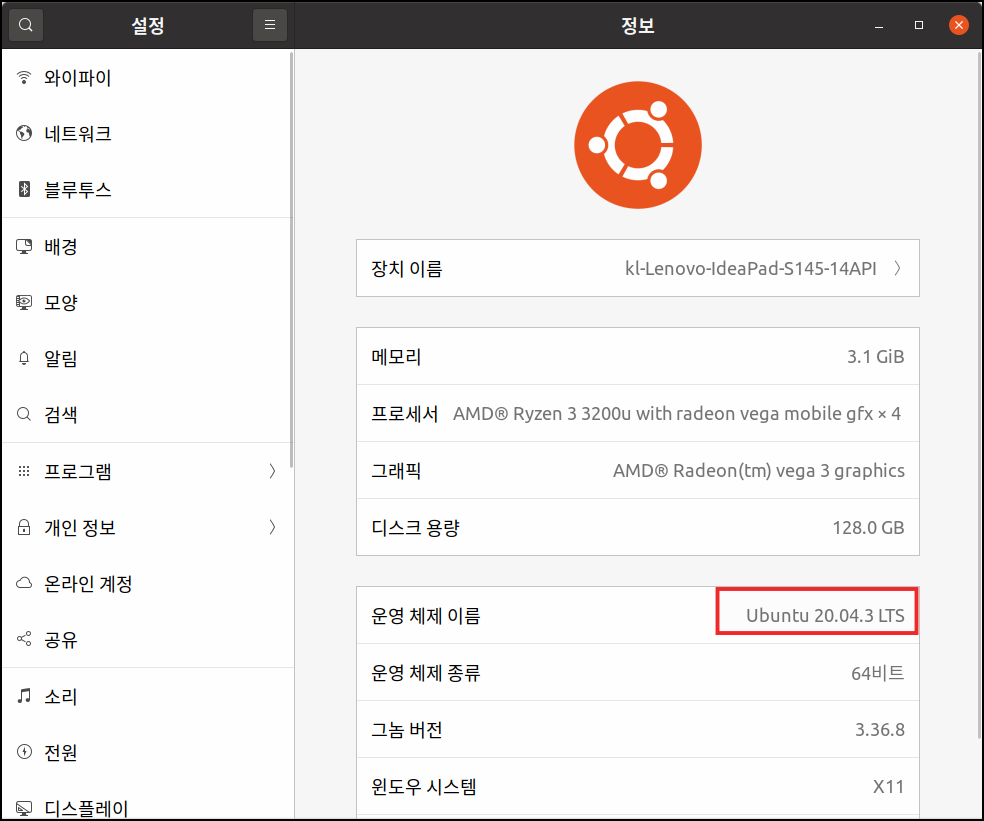This screenshot has width=984, height=821.
Task: Click the 메모리 label
Action: click(x=396, y=357)
